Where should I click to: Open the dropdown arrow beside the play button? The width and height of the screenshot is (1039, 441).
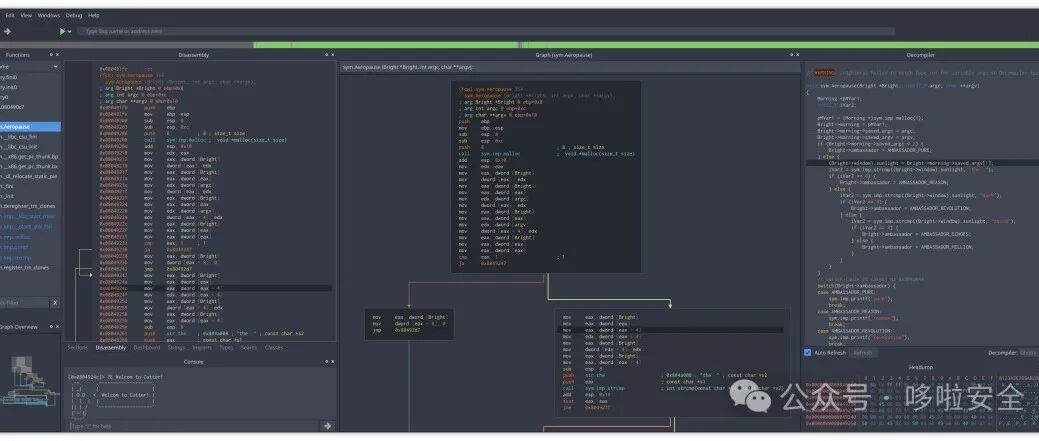pos(70,31)
